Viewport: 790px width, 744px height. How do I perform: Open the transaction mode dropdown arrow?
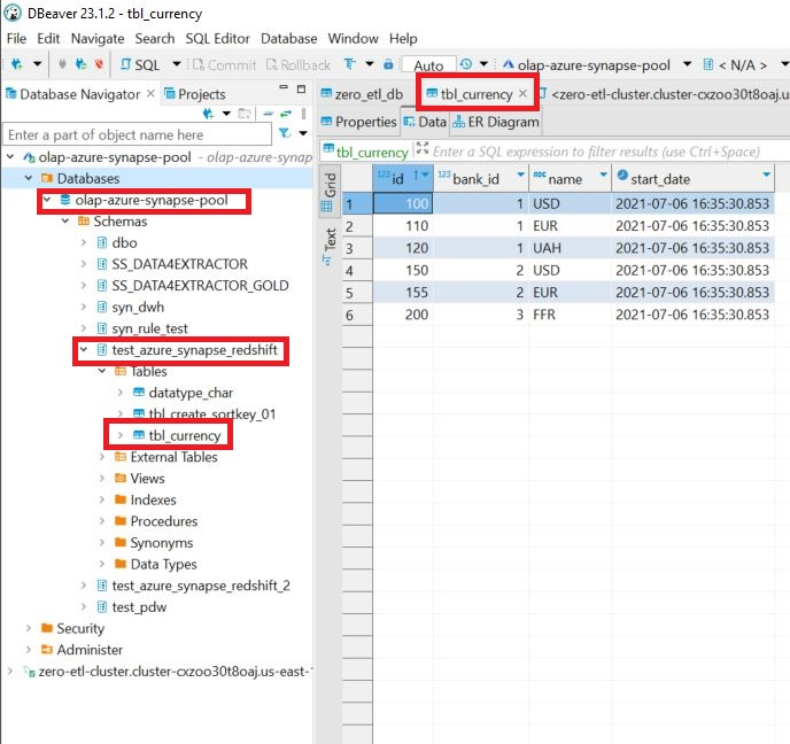pyautogui.click(x=369, y=64)
